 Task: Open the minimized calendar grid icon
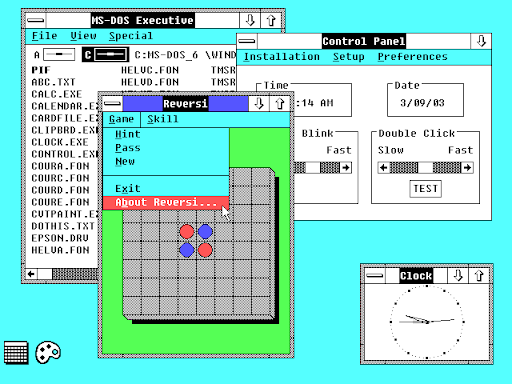[16, 352]
